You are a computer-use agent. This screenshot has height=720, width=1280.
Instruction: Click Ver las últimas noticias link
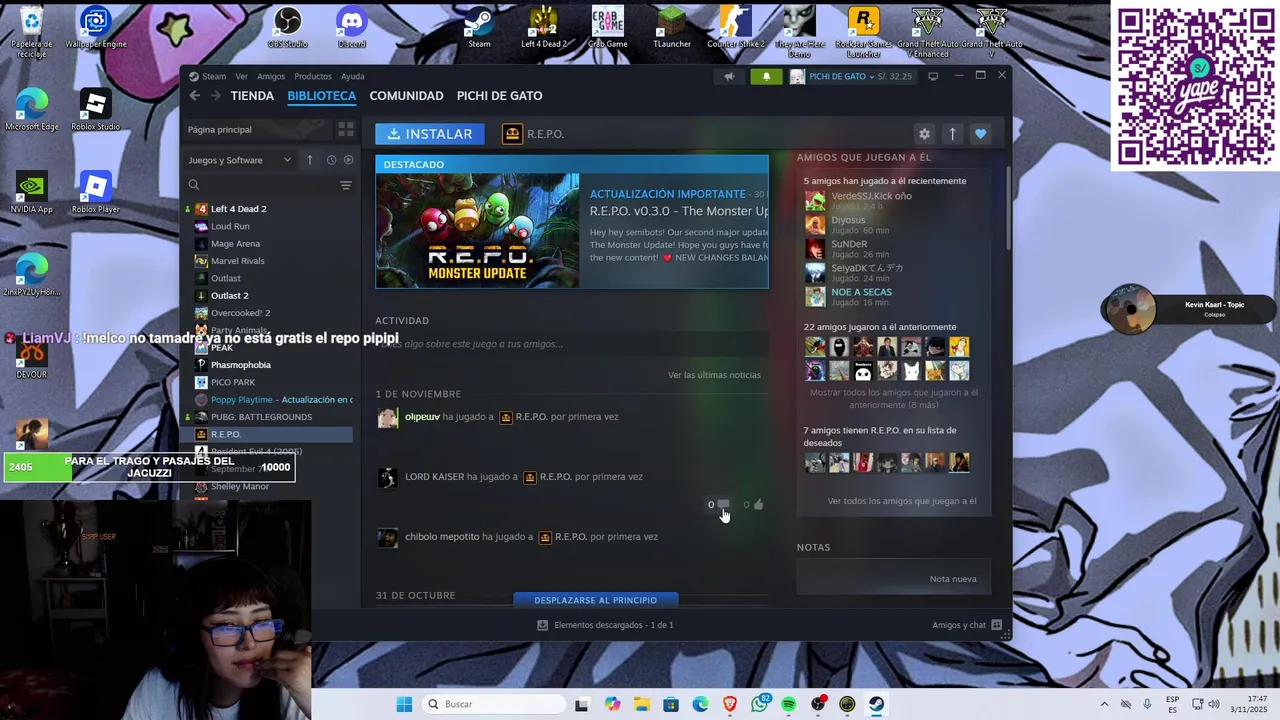pyautogui.click(x=714, y=375)
